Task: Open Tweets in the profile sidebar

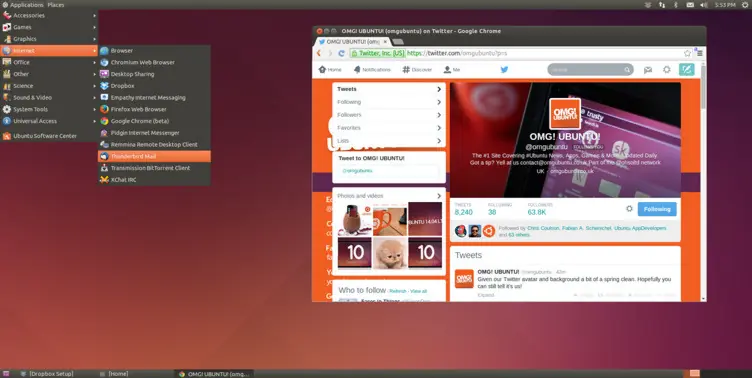Action: (x=389, y=89)
